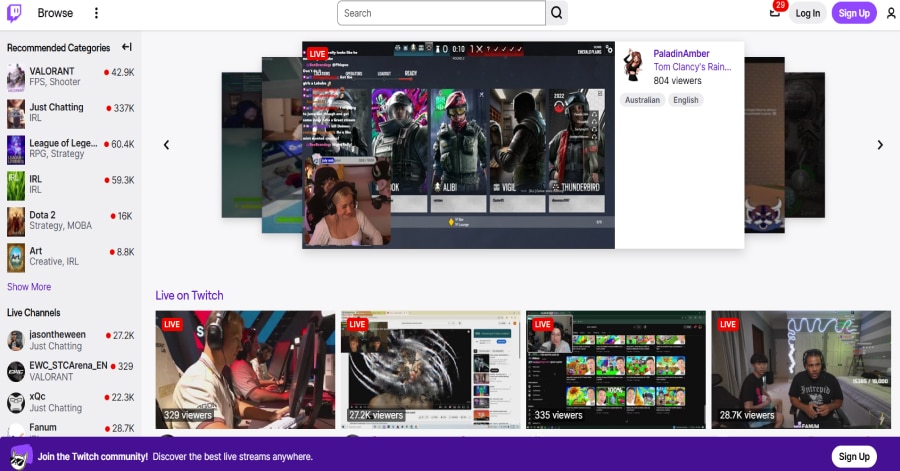
Task: Go to previous carousel stream
Action: (x=166, y=145)
